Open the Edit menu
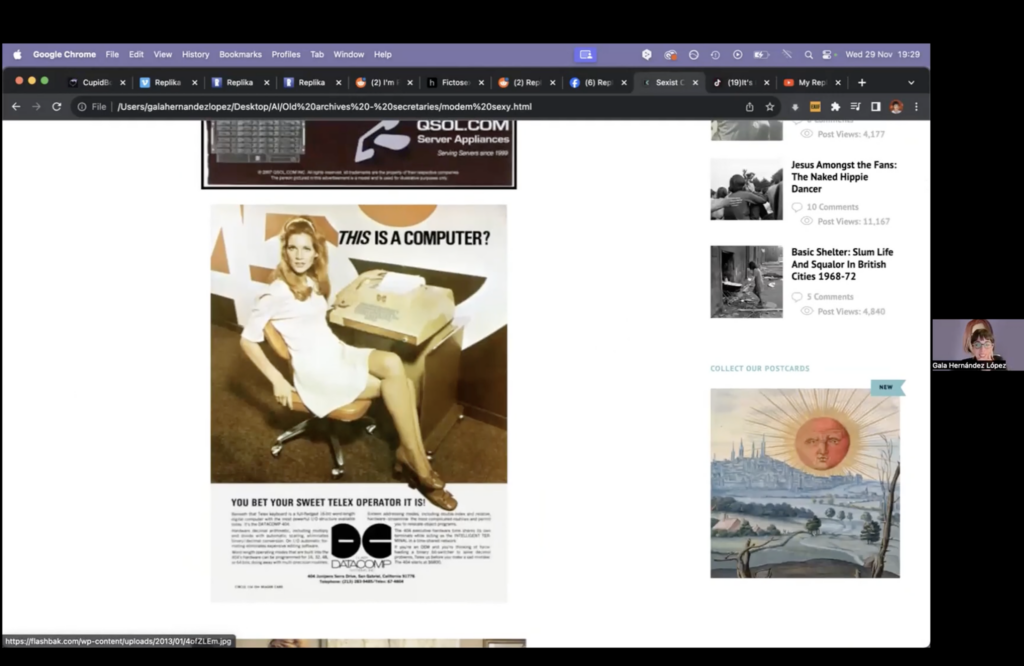 point(136,55)
